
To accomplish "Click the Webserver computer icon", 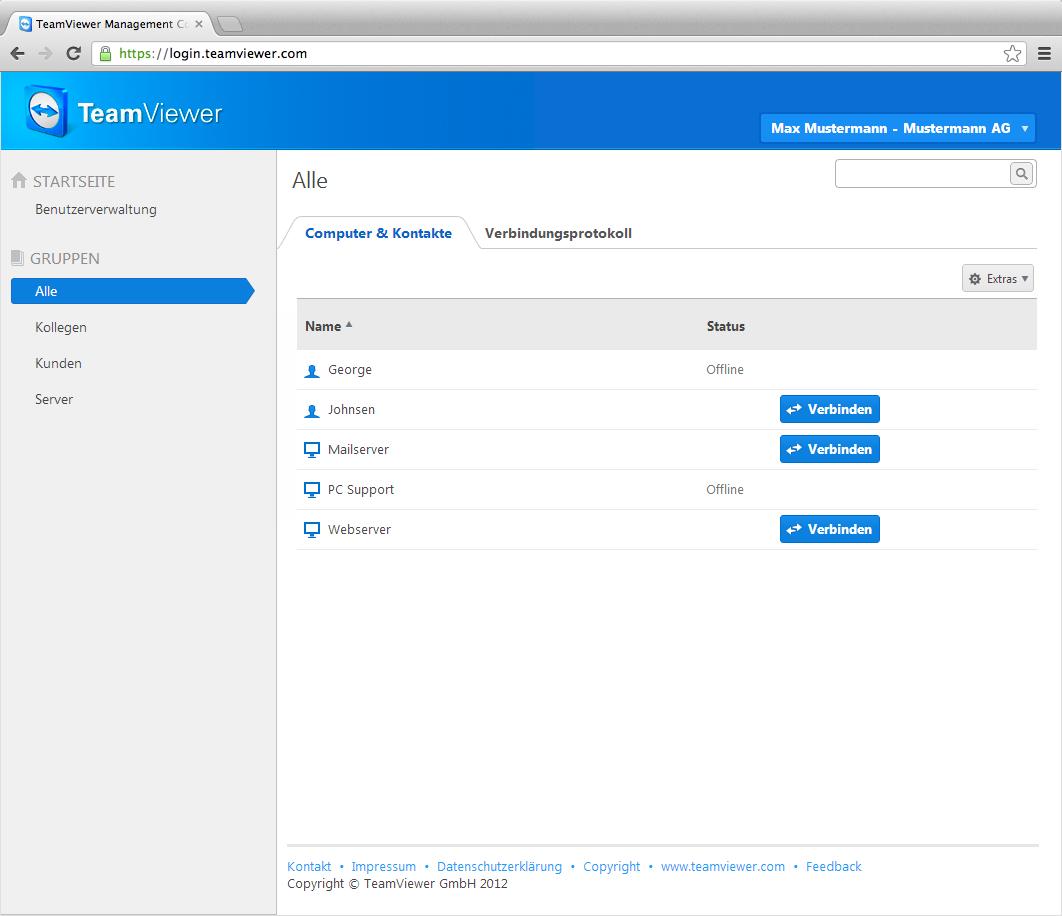I will (x=312, y=530).
